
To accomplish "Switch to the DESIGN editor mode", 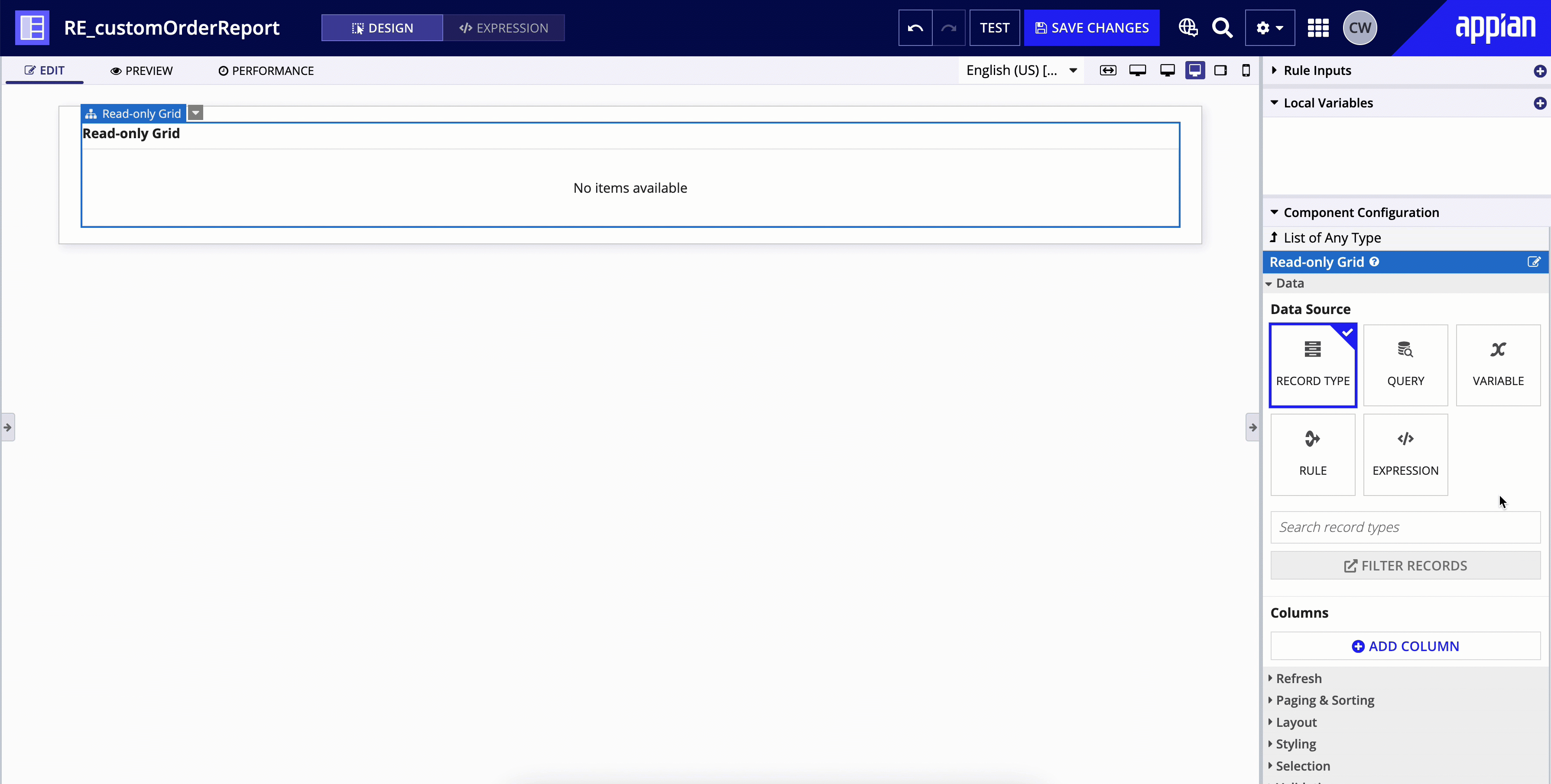I will pos(382,27).
